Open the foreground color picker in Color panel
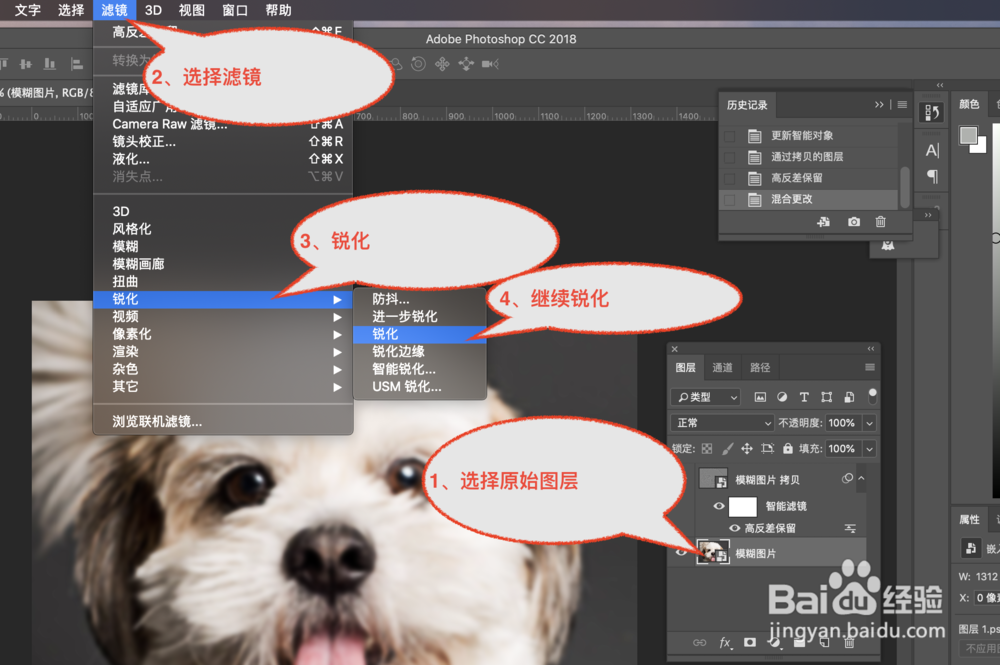 click(968, 134)
